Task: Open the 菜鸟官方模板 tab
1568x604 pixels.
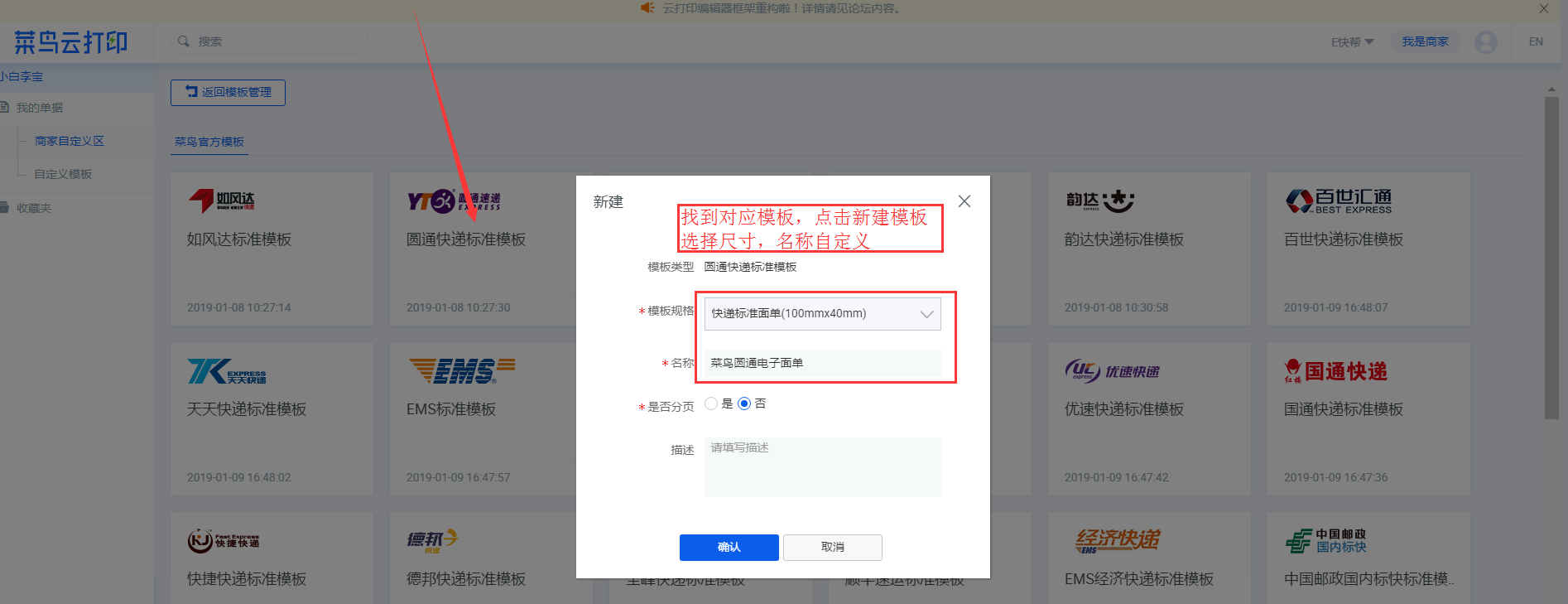Action: click(209, 142)
